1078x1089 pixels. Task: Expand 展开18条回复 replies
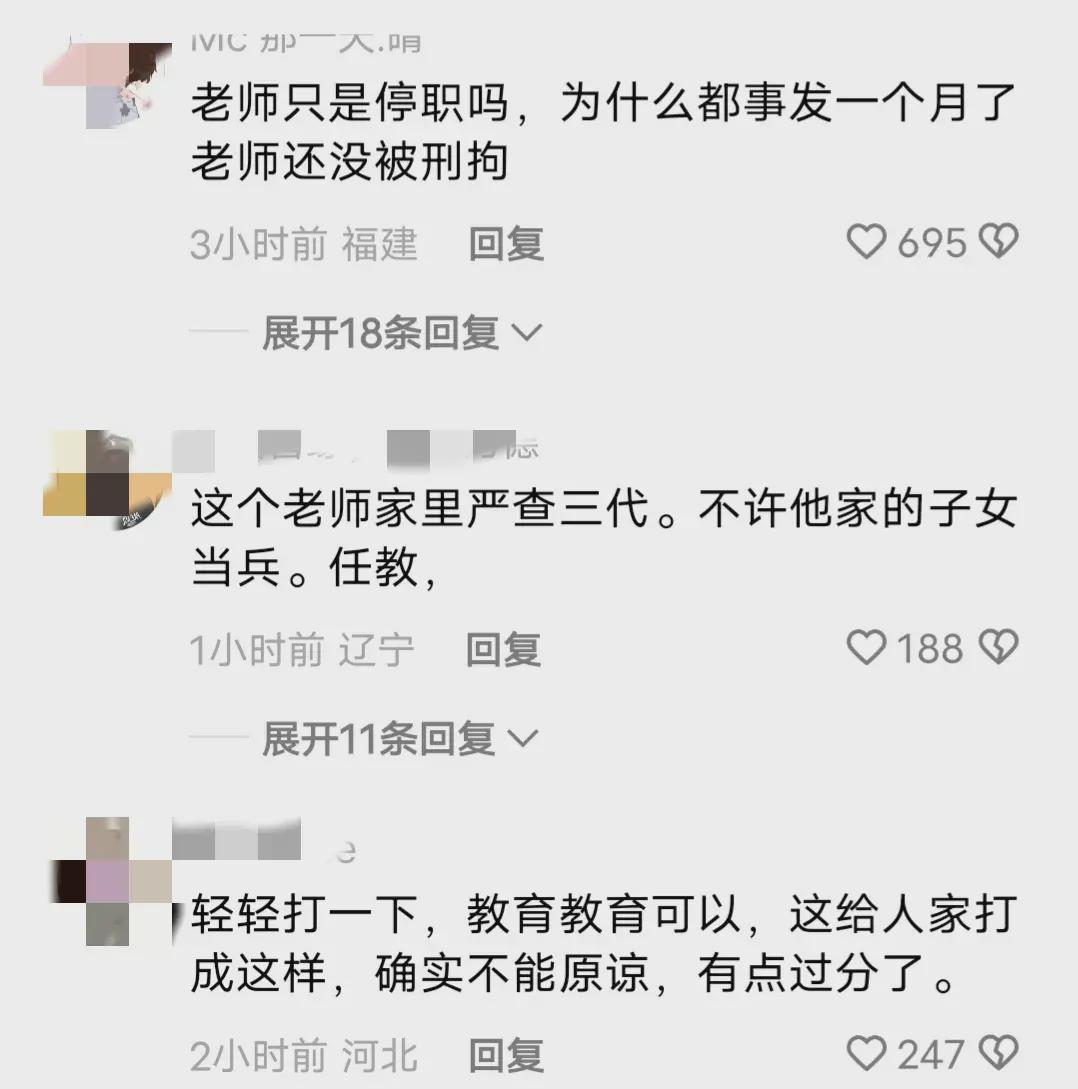tap(381, 333)
